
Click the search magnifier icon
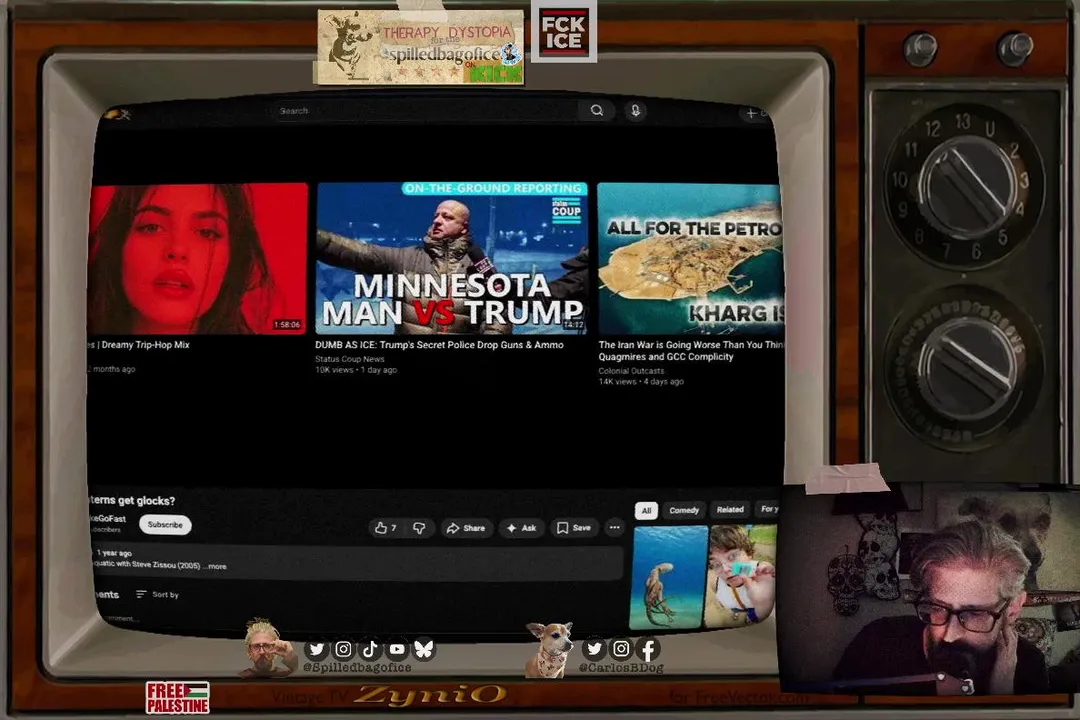point(596,110)
